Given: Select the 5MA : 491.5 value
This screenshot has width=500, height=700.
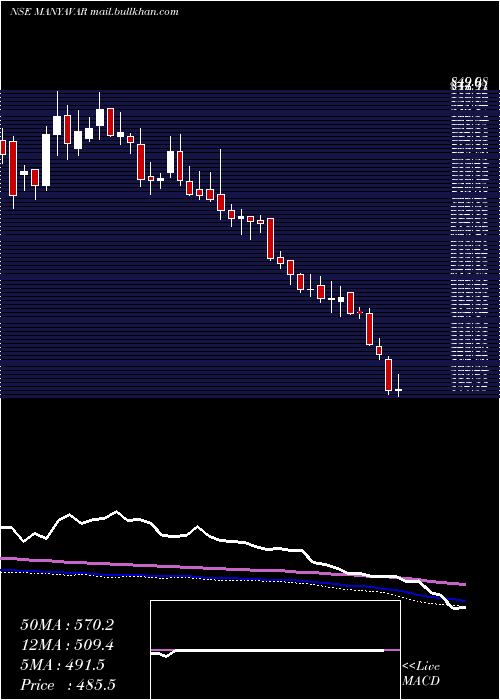Looking at the screenshot, I should pyautogui.click(x=62, y=665).
